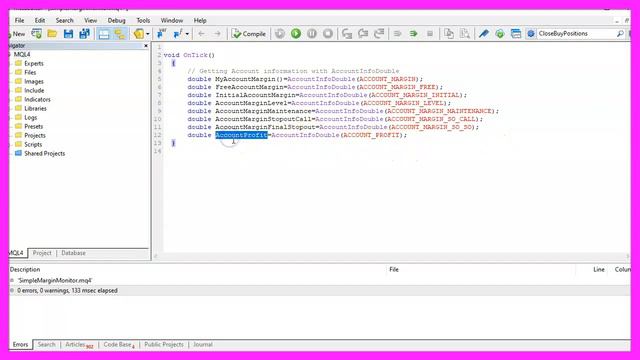Viewport: 640px width, 360px height.
Task: Open the Debug menu
Action: click(116, 20)
